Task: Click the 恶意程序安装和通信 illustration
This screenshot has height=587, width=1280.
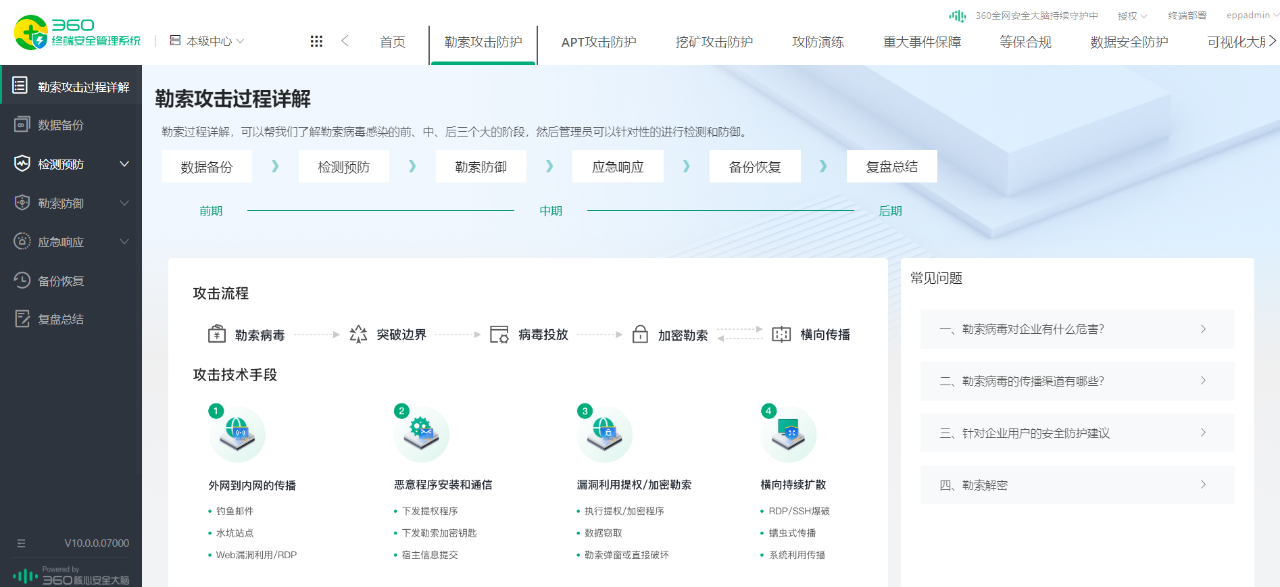Action: coord(421,435)
